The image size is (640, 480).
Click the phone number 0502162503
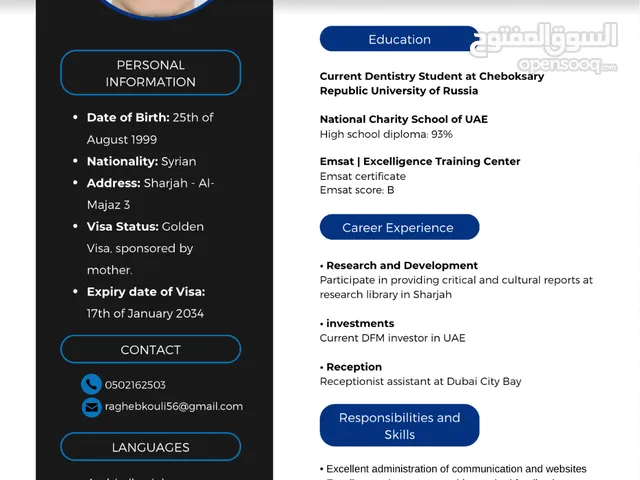pyautogui.click(x=136, y=385)
